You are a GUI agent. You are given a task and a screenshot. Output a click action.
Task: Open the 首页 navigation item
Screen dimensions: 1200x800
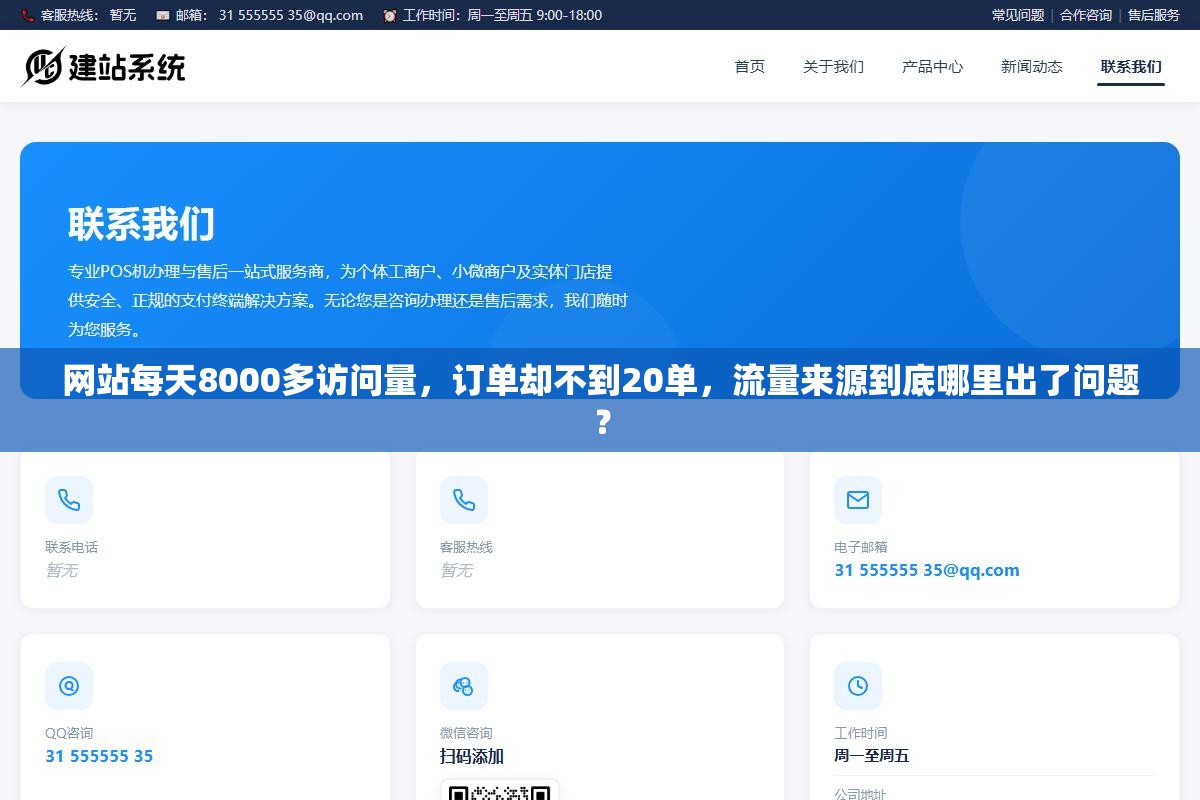tap(750, 67)
